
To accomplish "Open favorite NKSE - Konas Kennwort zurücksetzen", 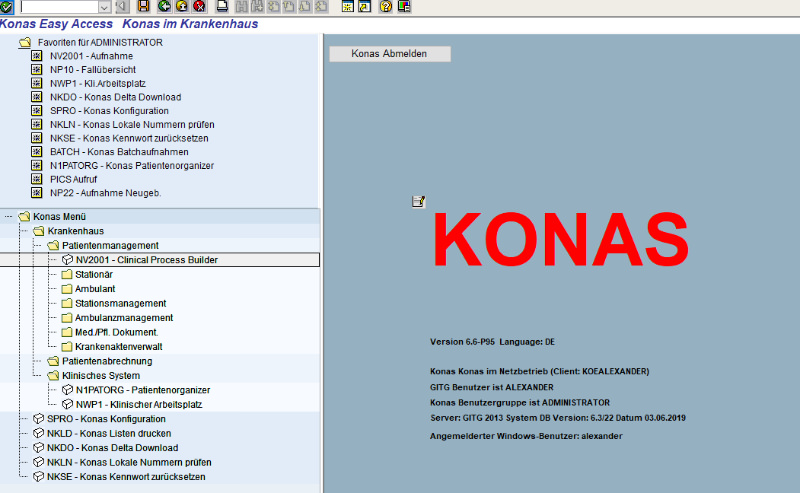I will coord(129,138).
